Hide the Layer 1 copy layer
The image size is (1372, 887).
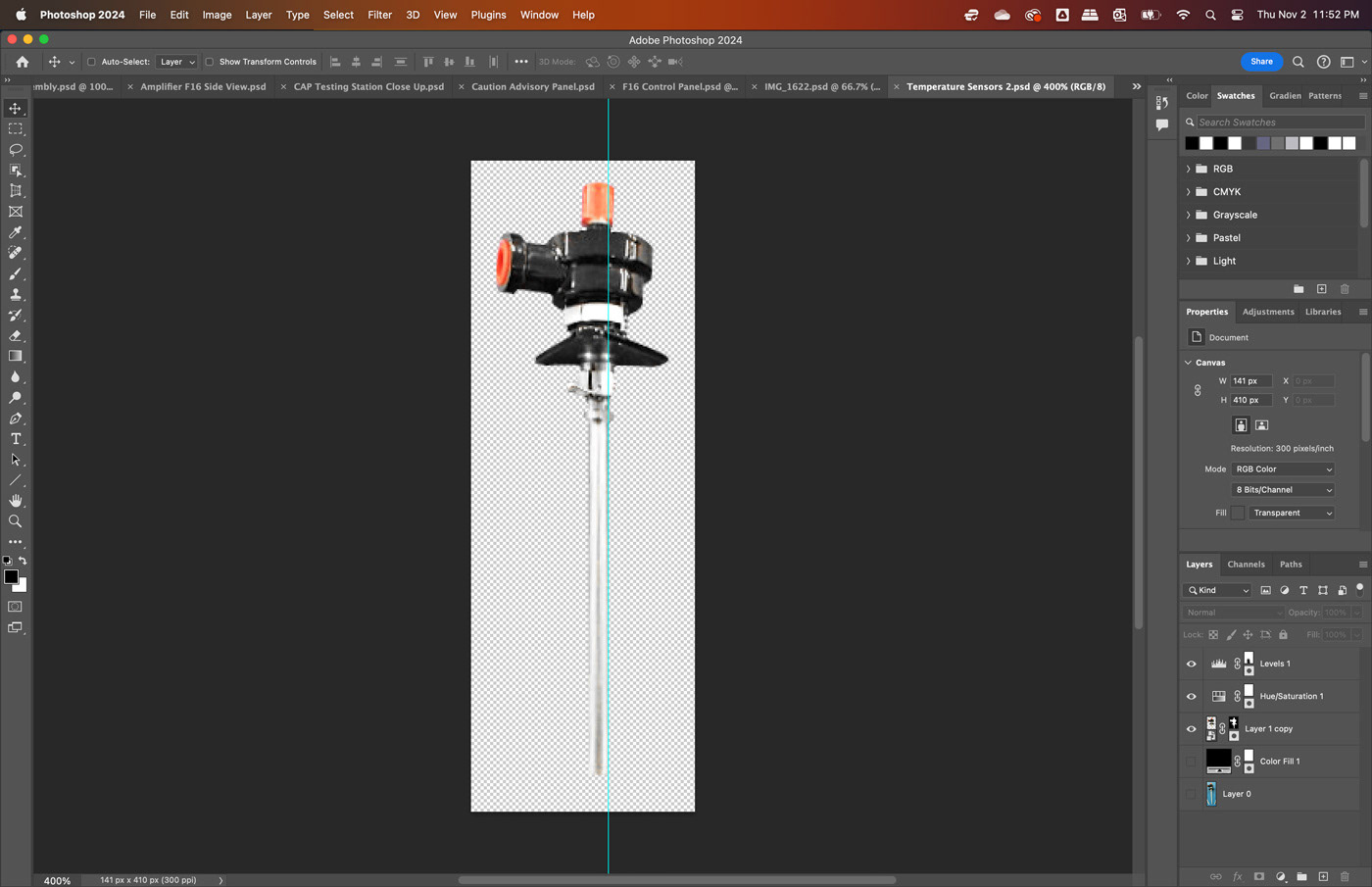coord(1192,729)
